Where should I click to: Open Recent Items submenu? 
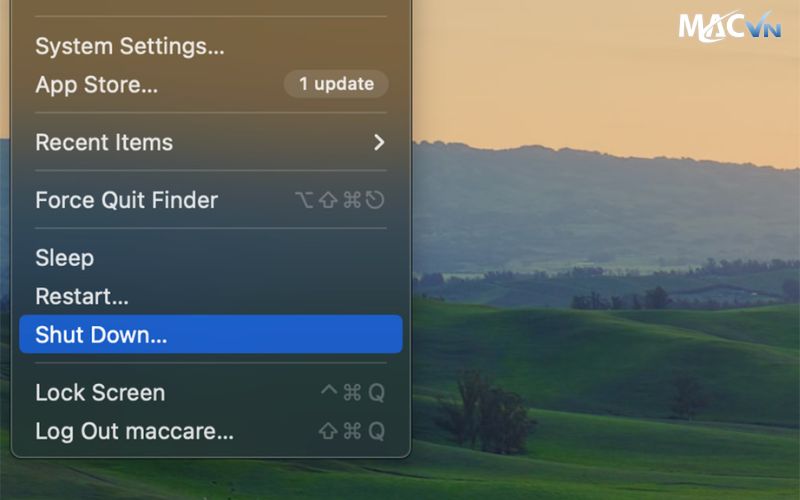[x=211, y=142]
